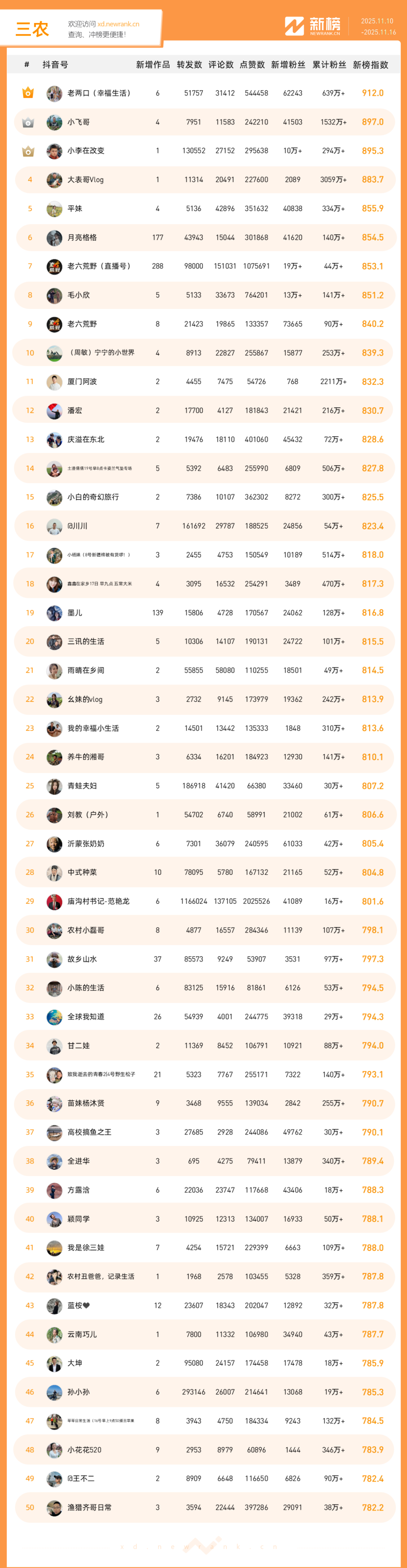Screen dimensions: 407x1568
Task: Click the Newrank logo icon in header
Action: point(294,26)
